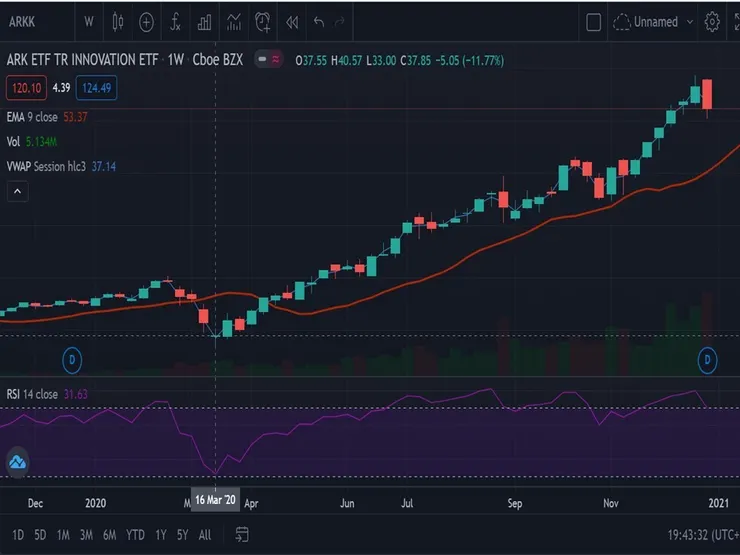Select the VWAP Session hlc3 indicator label
This screenshot has width=740, height=555.
tap(46, 166)
